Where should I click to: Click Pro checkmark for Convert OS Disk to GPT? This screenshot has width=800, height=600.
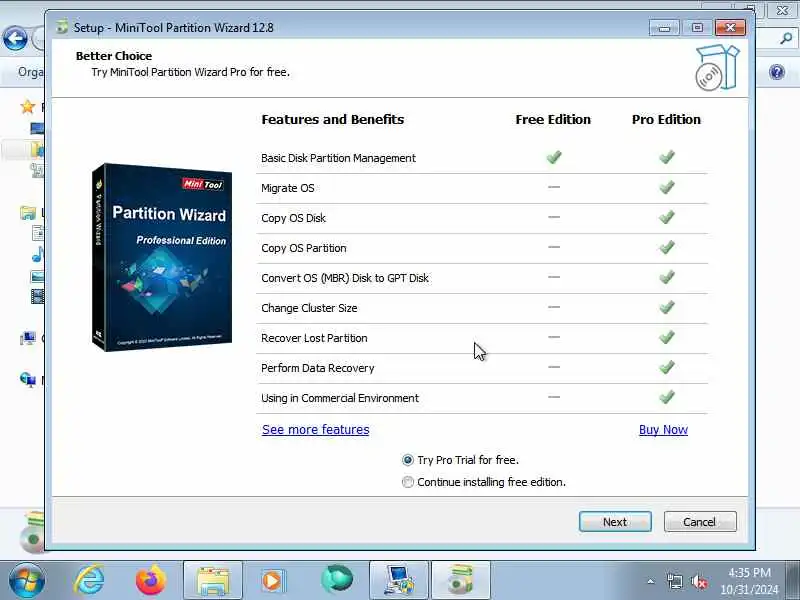pos(667,277)
